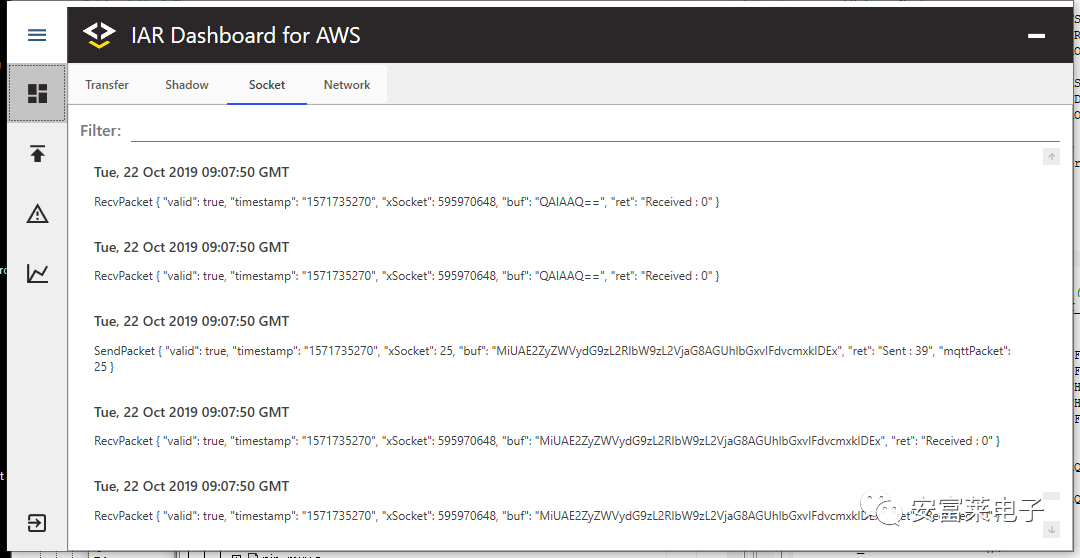
Task: Open the warning triangle alerts icon
Action: (x=37, y=213)
